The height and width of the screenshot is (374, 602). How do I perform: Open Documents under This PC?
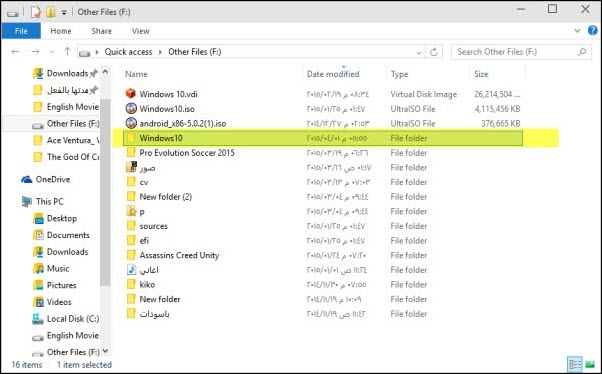coord(68,235)
